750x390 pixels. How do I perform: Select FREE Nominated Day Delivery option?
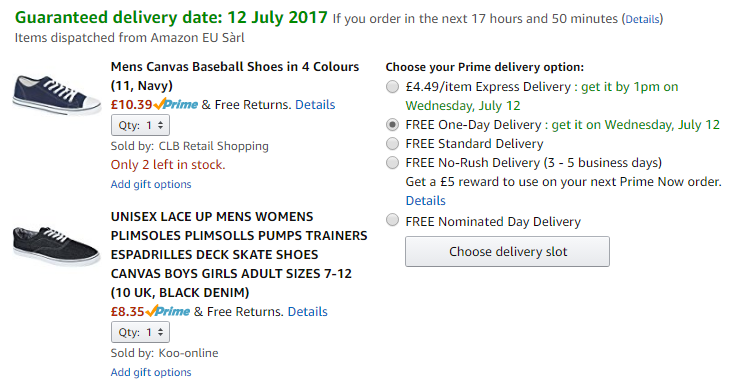pyautogui.click(x=392, y=220)
